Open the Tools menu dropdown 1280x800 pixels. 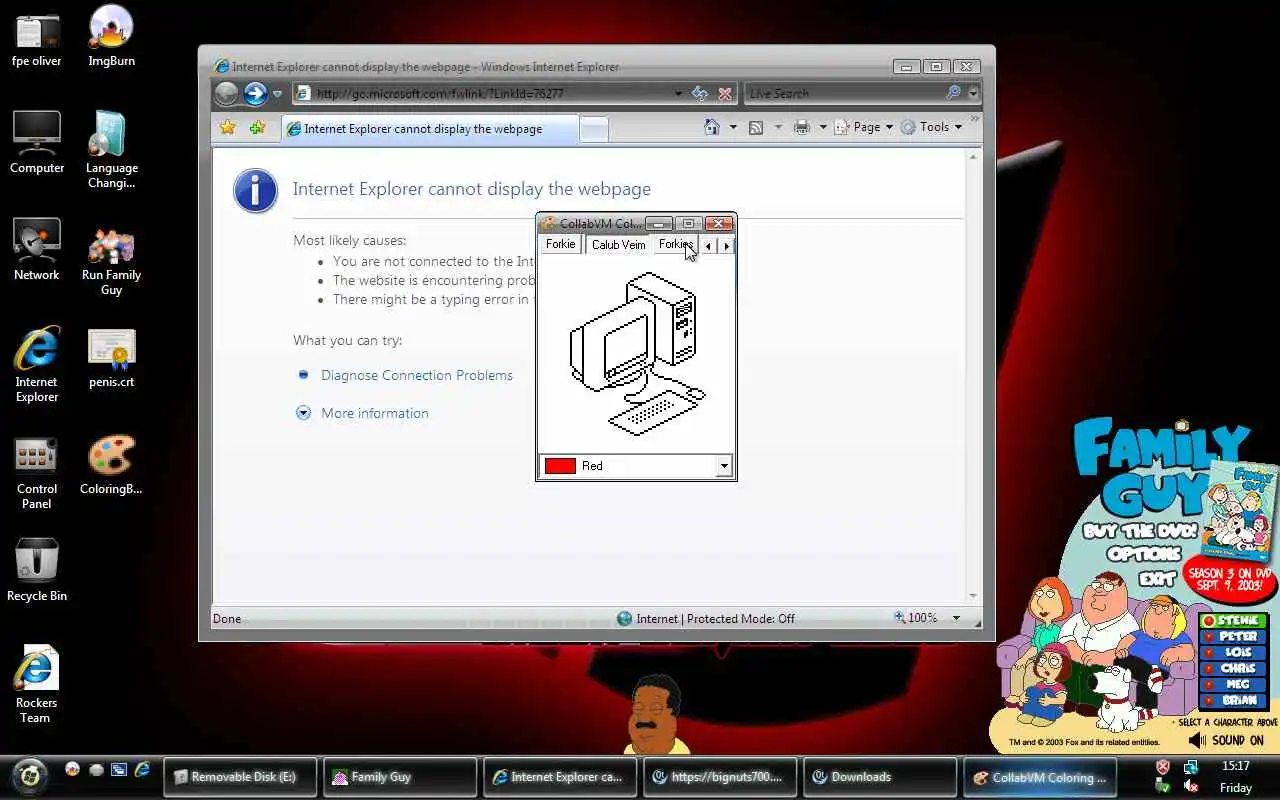931,127
